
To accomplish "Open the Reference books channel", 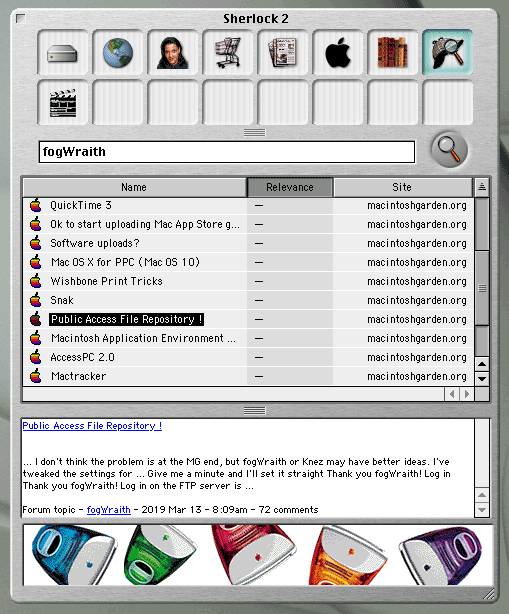I will coord(392,52).
